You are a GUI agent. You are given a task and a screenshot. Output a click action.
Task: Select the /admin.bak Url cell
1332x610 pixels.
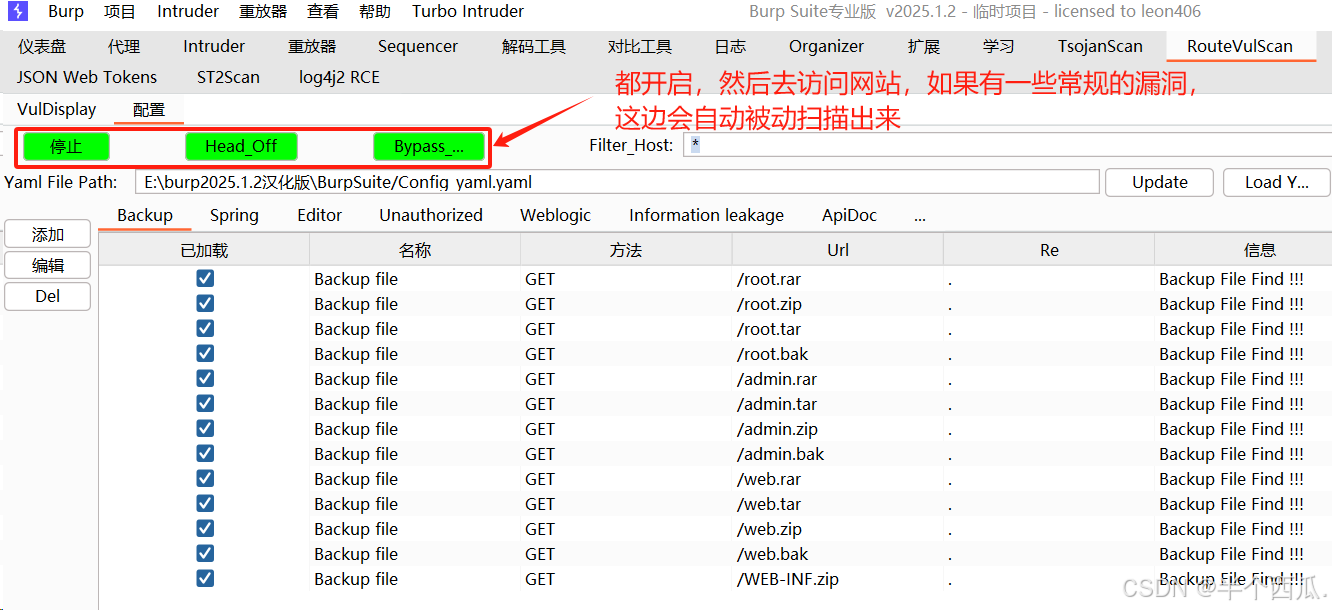838,454
